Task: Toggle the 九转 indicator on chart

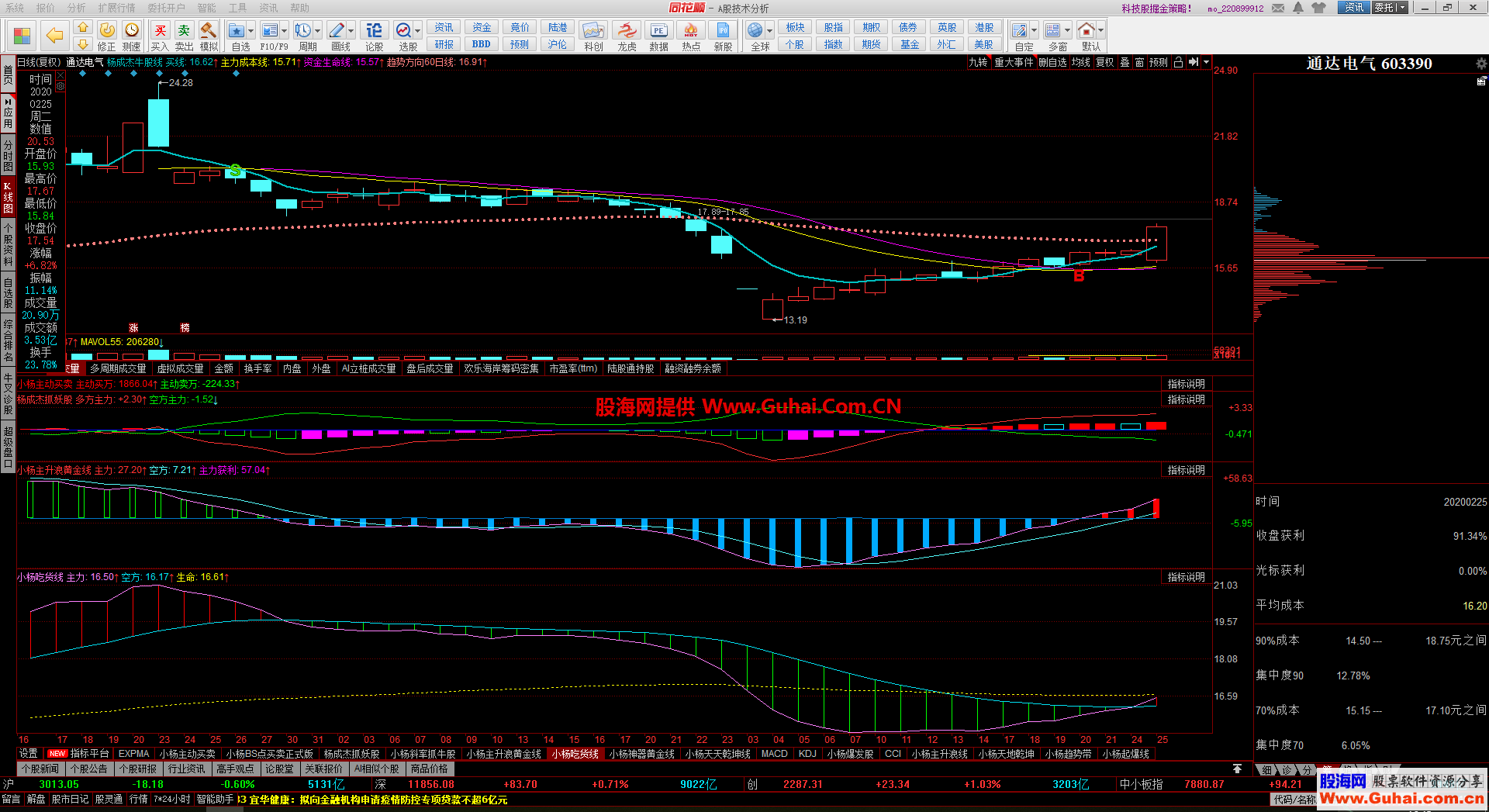Action: tap(978, 63)
